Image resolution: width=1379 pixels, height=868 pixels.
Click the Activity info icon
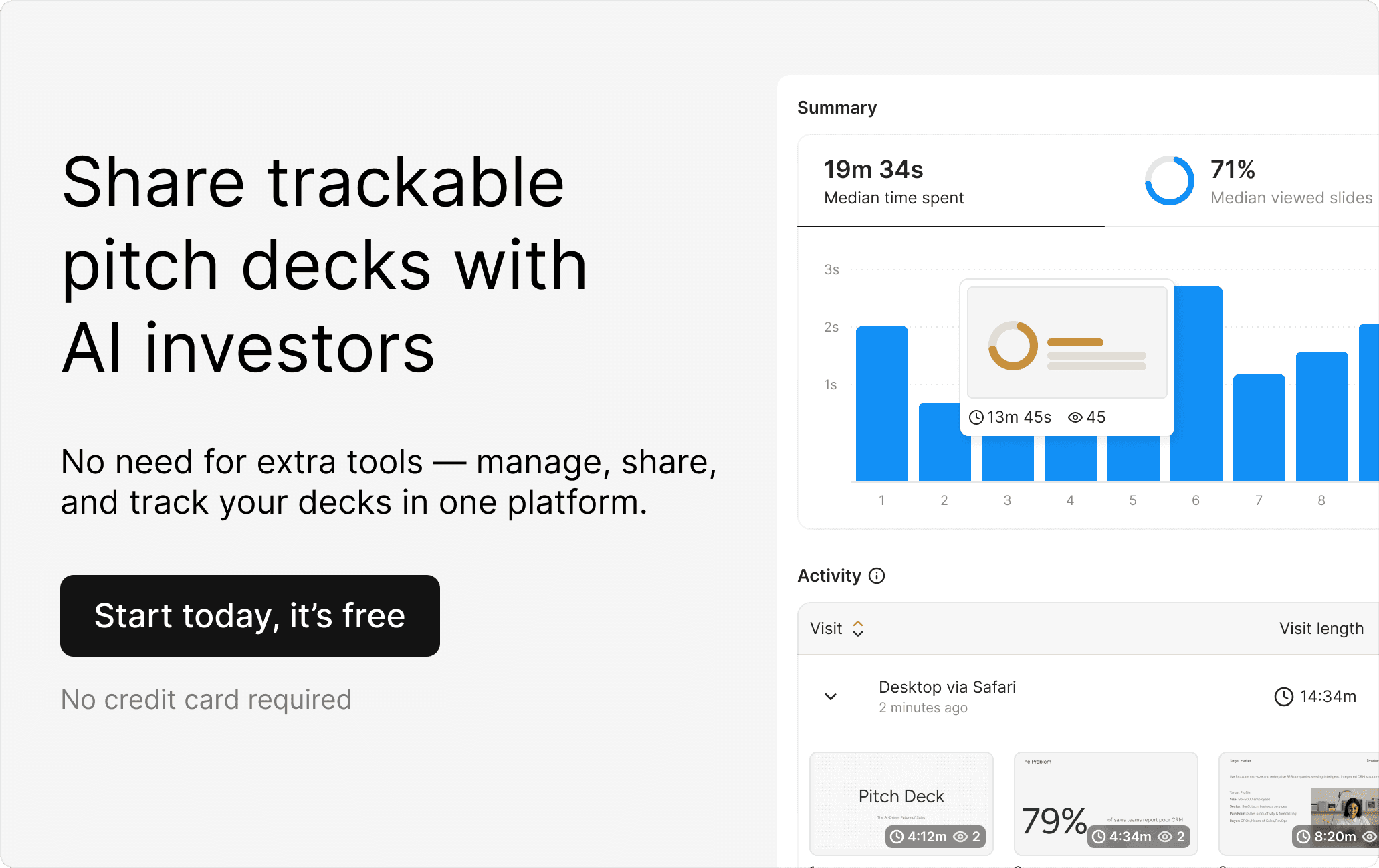click(877, 576)
